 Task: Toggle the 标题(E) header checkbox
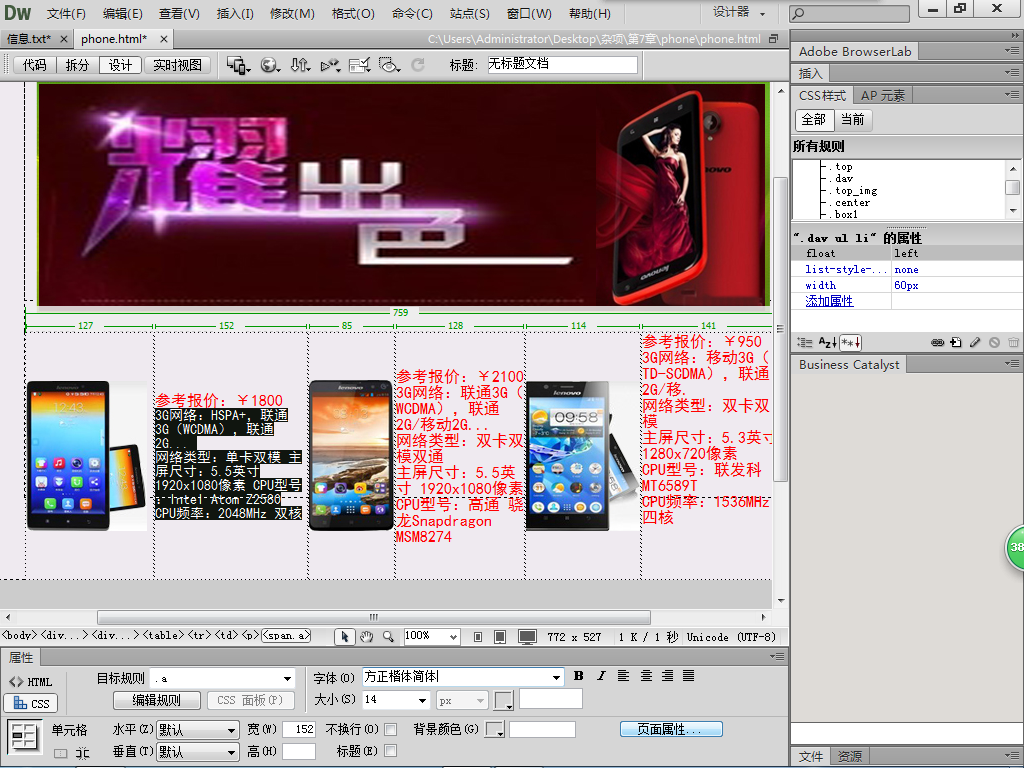[391, 751]
